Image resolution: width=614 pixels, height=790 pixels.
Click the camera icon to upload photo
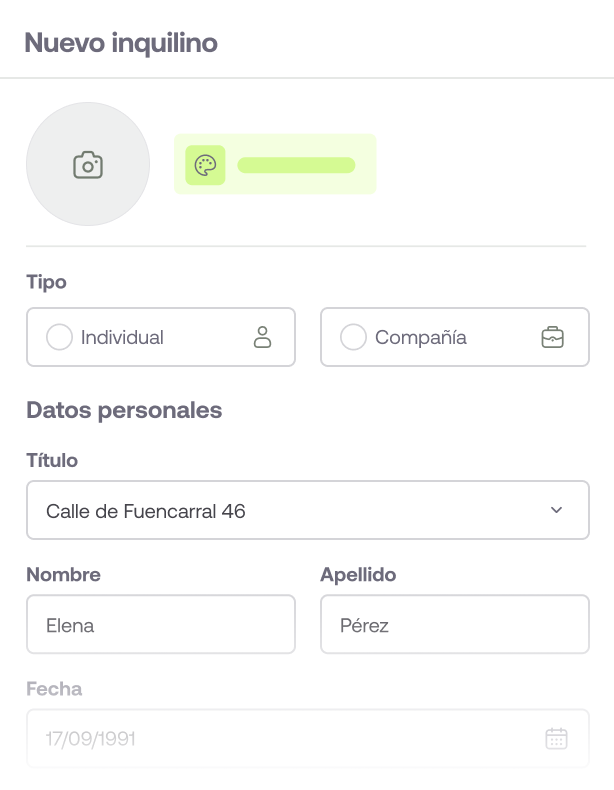point(88,165)
